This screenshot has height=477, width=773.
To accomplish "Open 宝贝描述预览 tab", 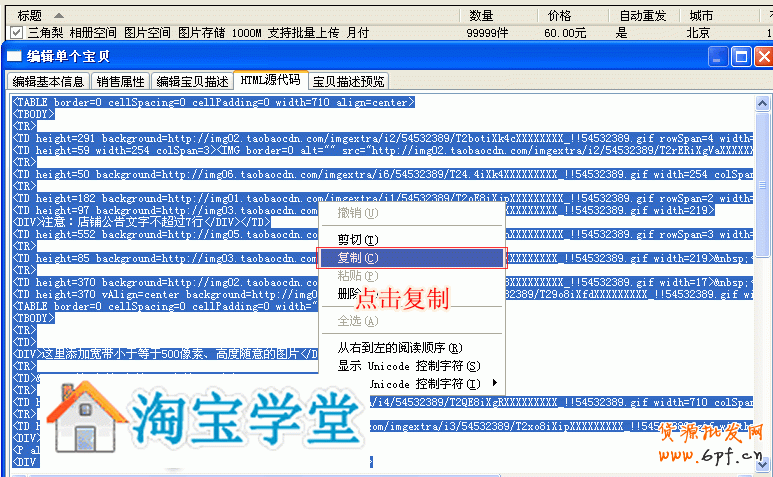I will 347,81.
